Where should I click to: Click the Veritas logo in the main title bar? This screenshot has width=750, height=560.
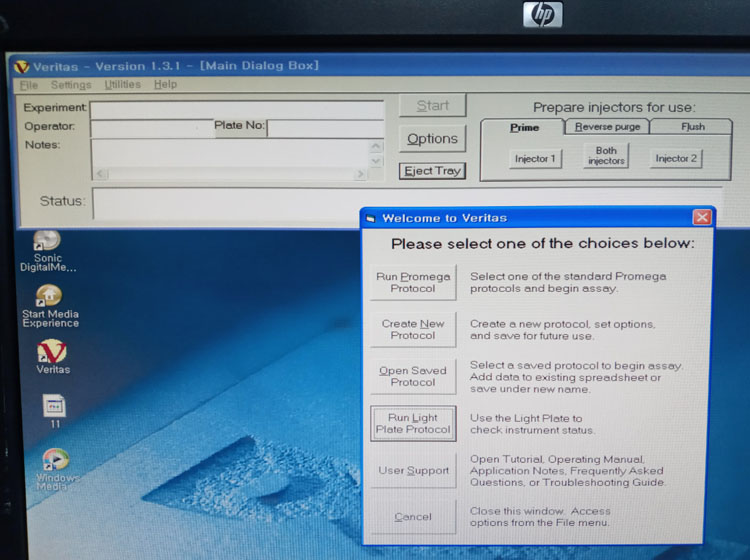(x=21, y=66)
